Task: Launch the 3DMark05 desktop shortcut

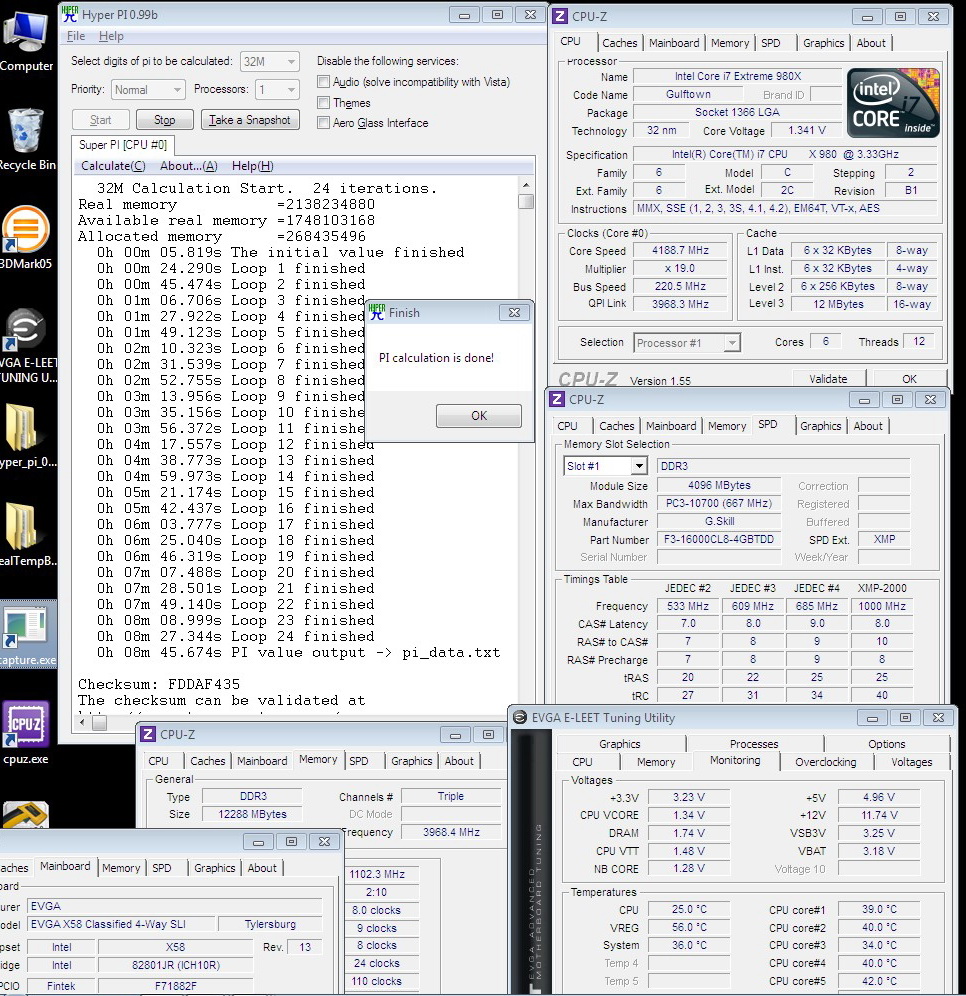Action: click(x=25, y=238)
